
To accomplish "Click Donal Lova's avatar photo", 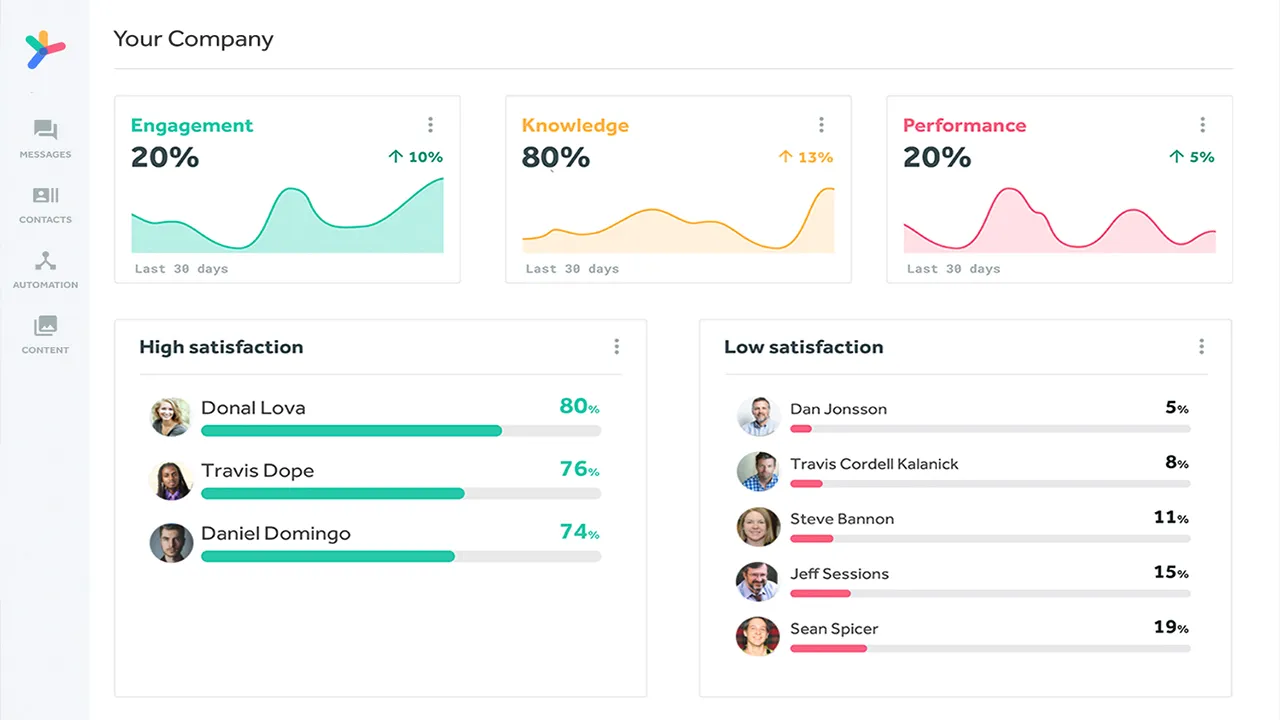I will point(170,417).
